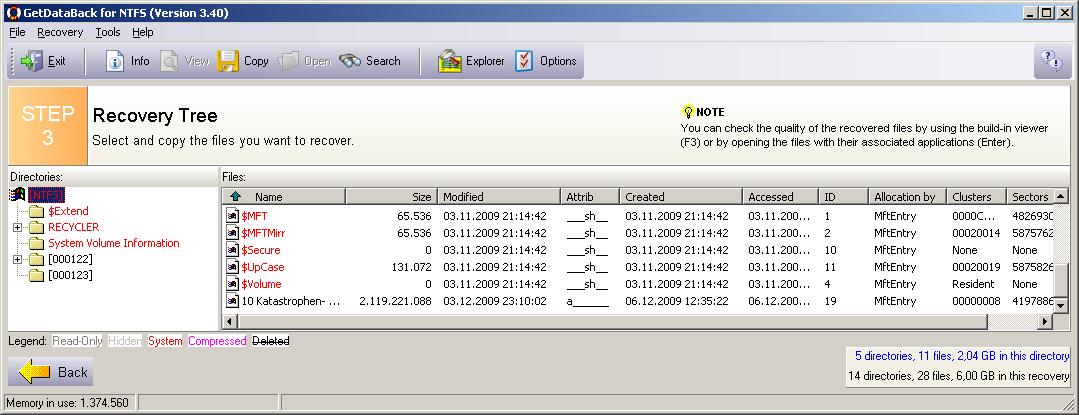This screenshot has height=415, width=1079.
Task: Click the Open folder toolbar icon
Action: [x=288, y=61]
